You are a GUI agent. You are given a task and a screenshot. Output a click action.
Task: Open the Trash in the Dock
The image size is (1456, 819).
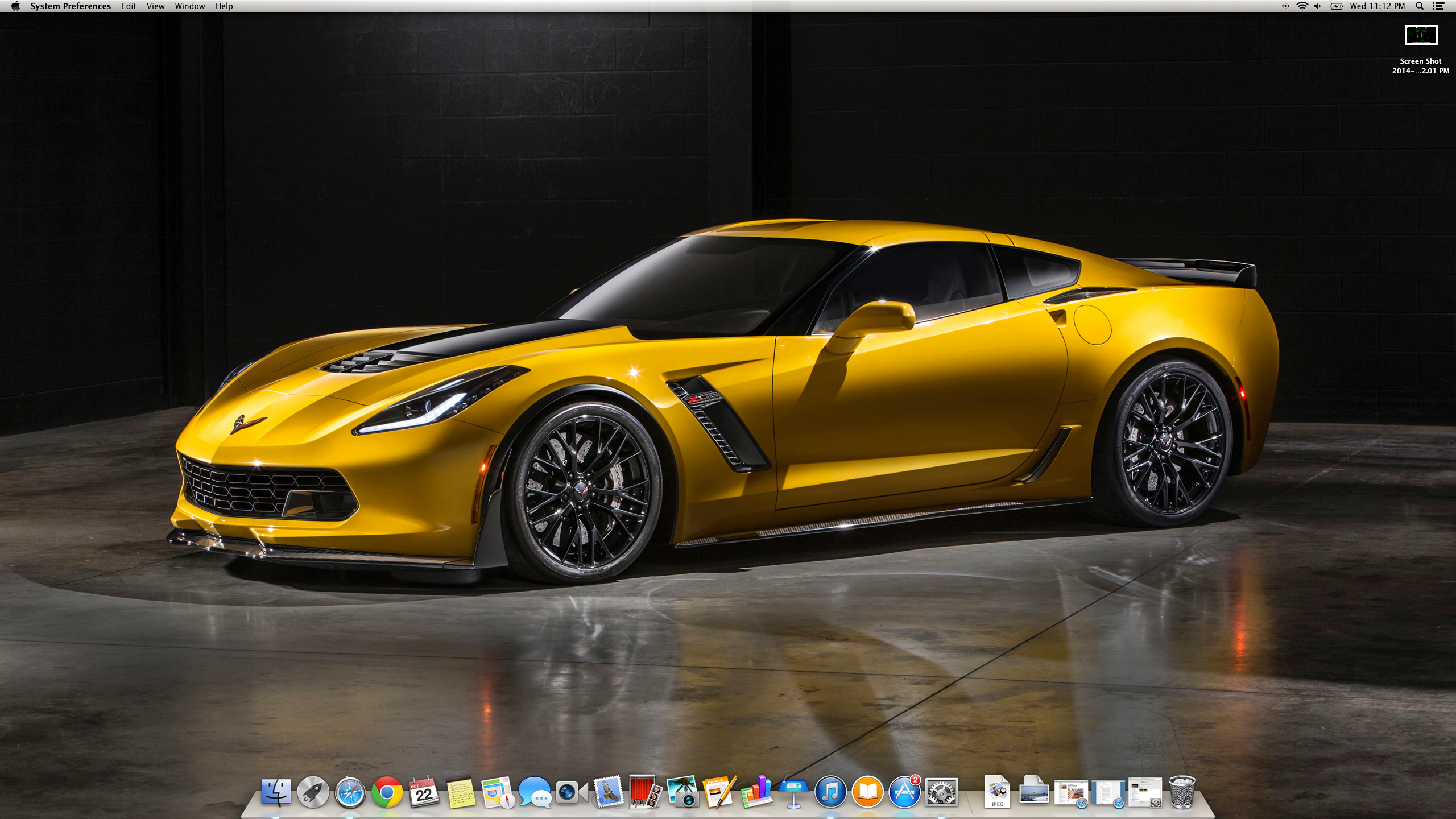pyautogui.click(x=1182, y=792)
